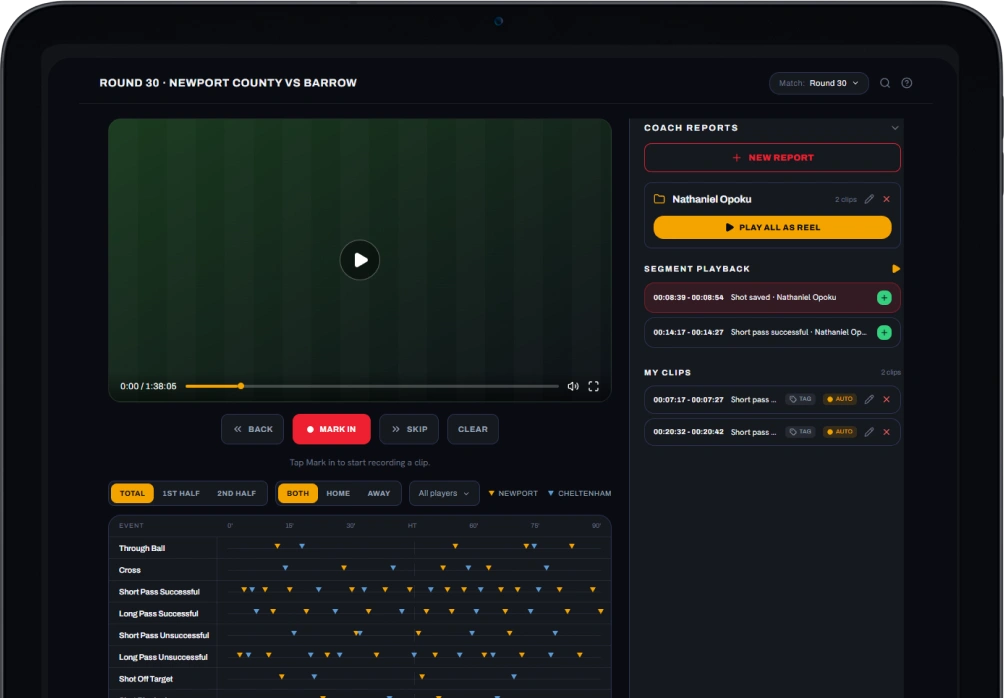Select the Total period tab
This screenshot has width=1004, height=698.
click(x=132, y=493)
